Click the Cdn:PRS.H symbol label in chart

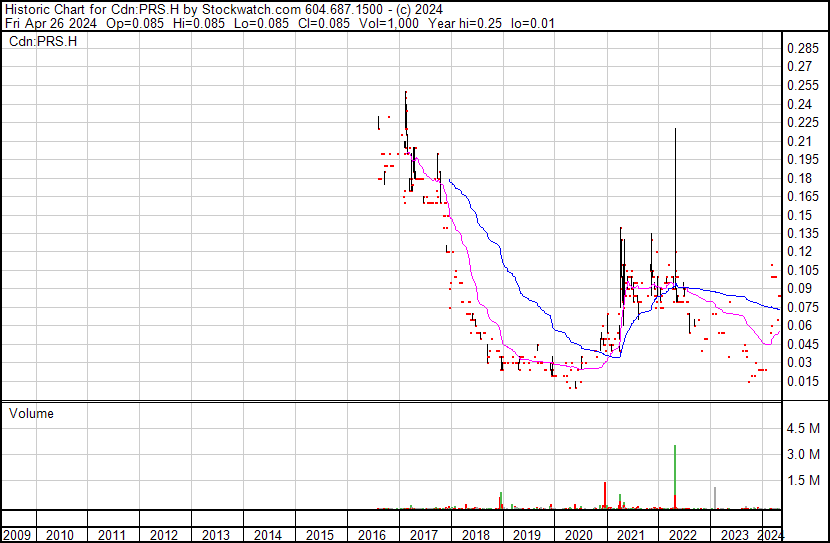[43, 41]
